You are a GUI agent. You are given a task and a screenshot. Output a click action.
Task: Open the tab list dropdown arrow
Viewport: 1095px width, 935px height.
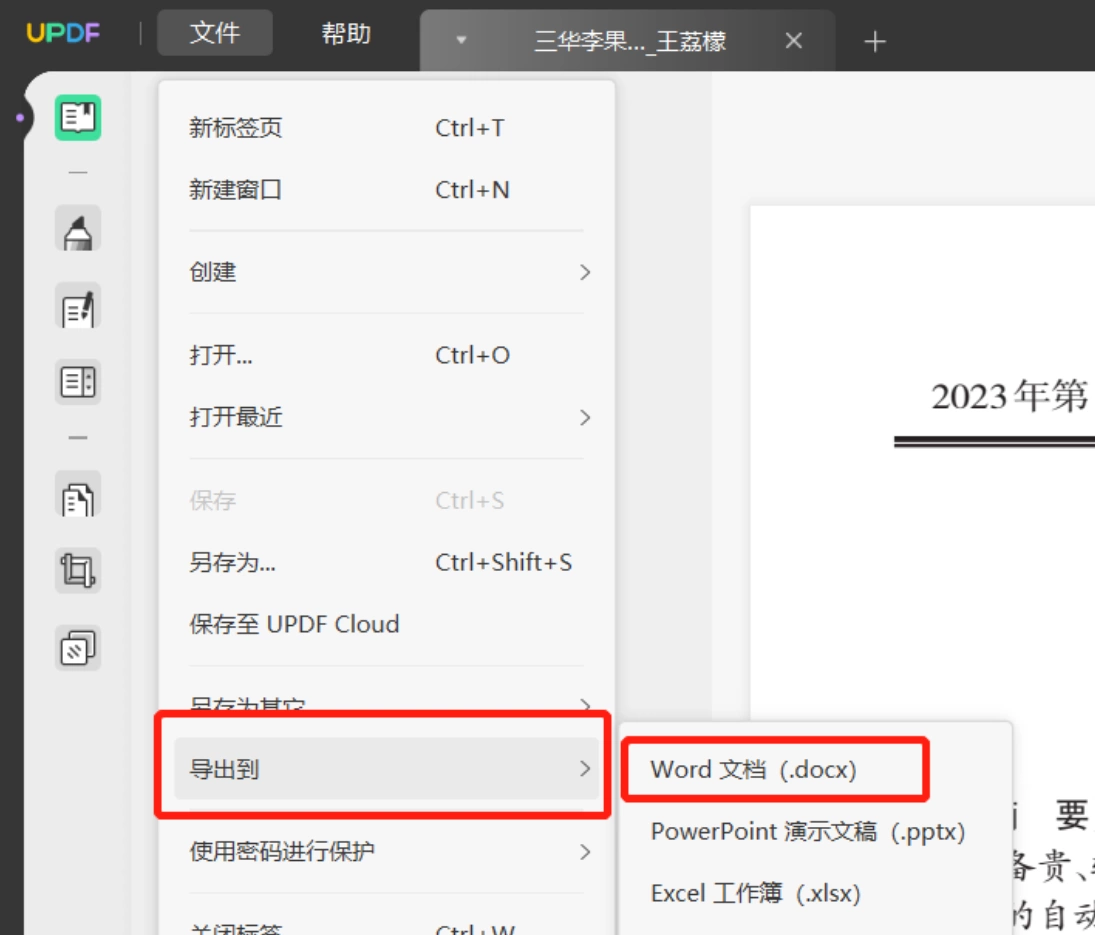(461, 40)
